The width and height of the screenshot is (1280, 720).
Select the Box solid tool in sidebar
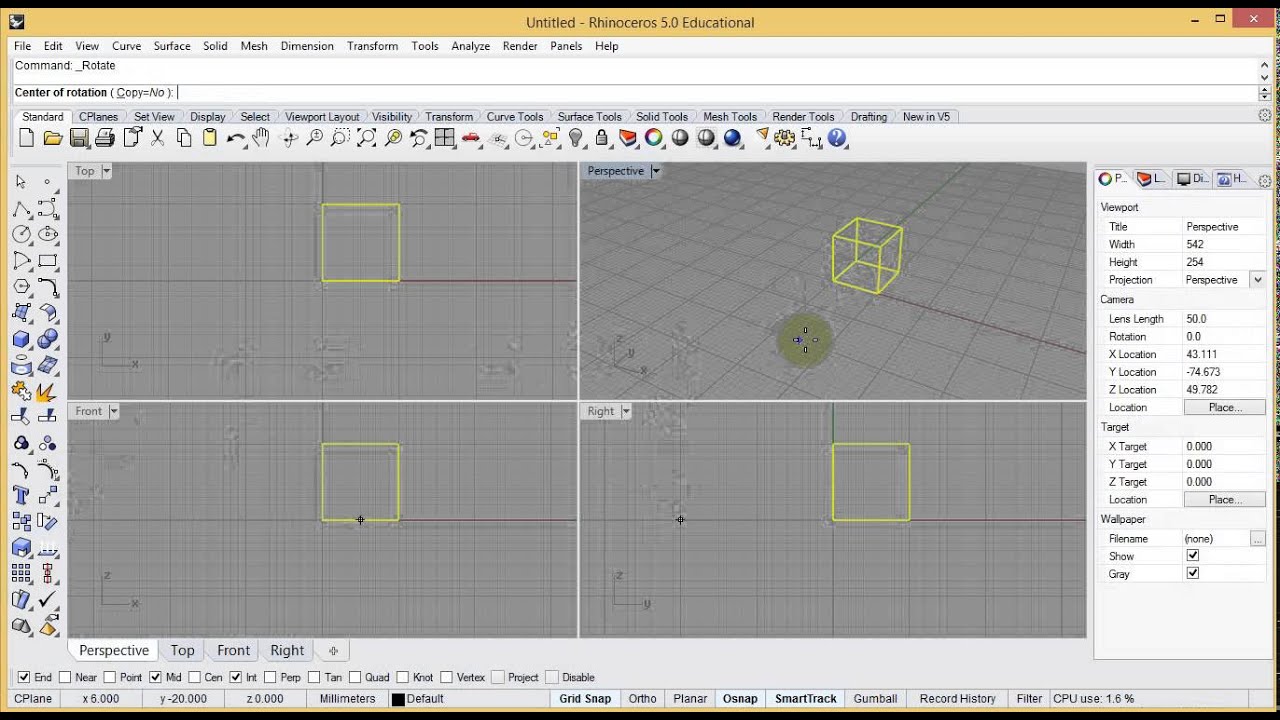pyautogui.click(x=21, y=339)
